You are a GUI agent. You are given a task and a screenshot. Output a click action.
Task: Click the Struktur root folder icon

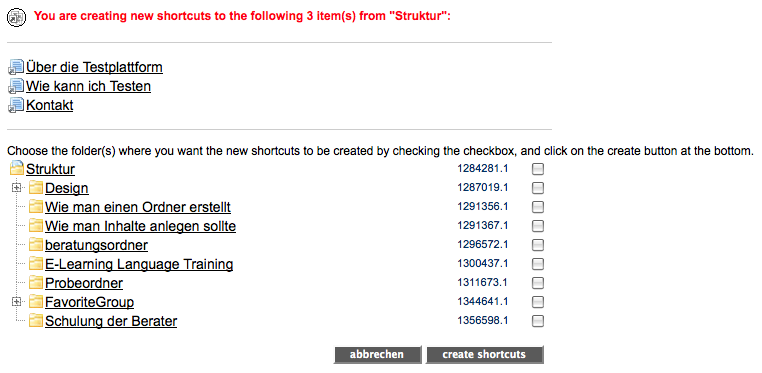point(17,169)
